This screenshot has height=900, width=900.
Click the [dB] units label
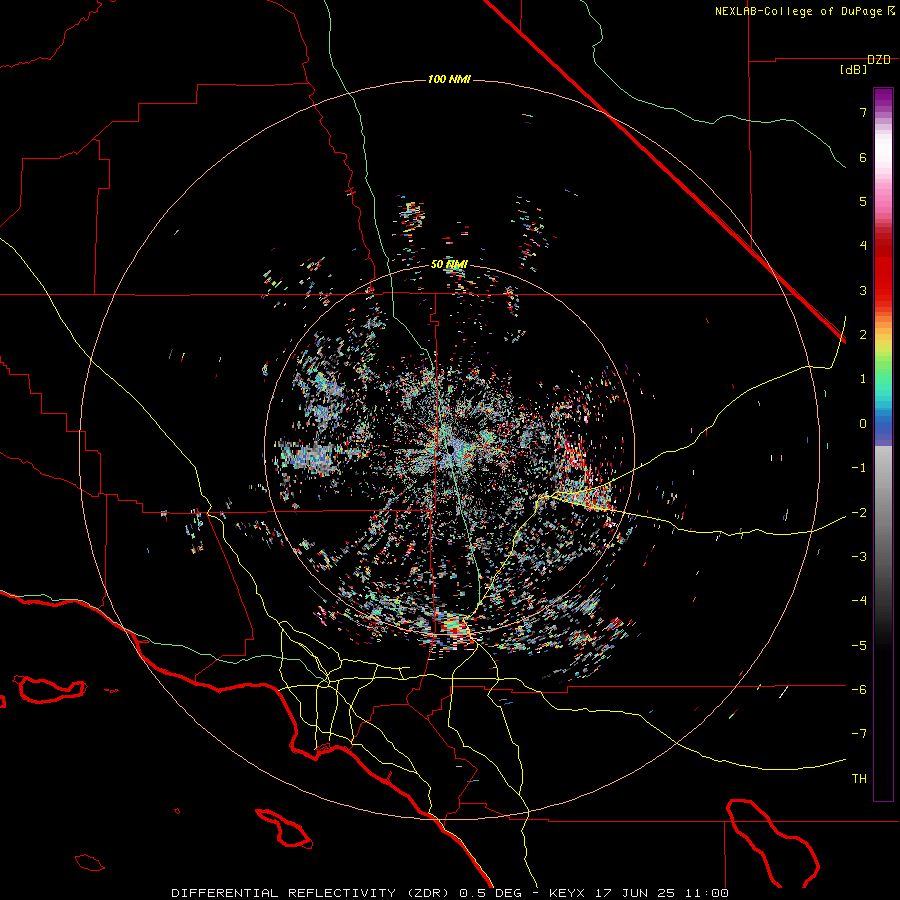pos(854,70)
